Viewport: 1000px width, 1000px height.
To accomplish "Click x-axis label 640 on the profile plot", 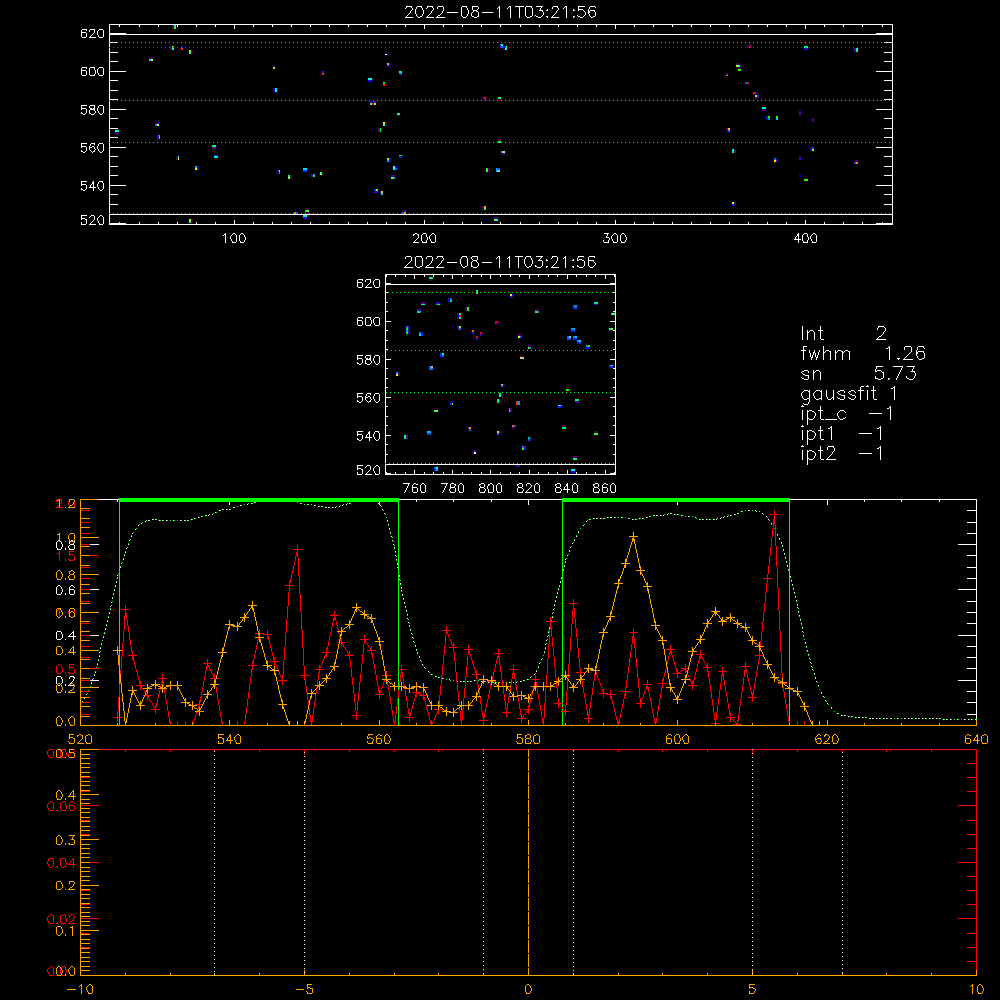I will tap(976, 739).
